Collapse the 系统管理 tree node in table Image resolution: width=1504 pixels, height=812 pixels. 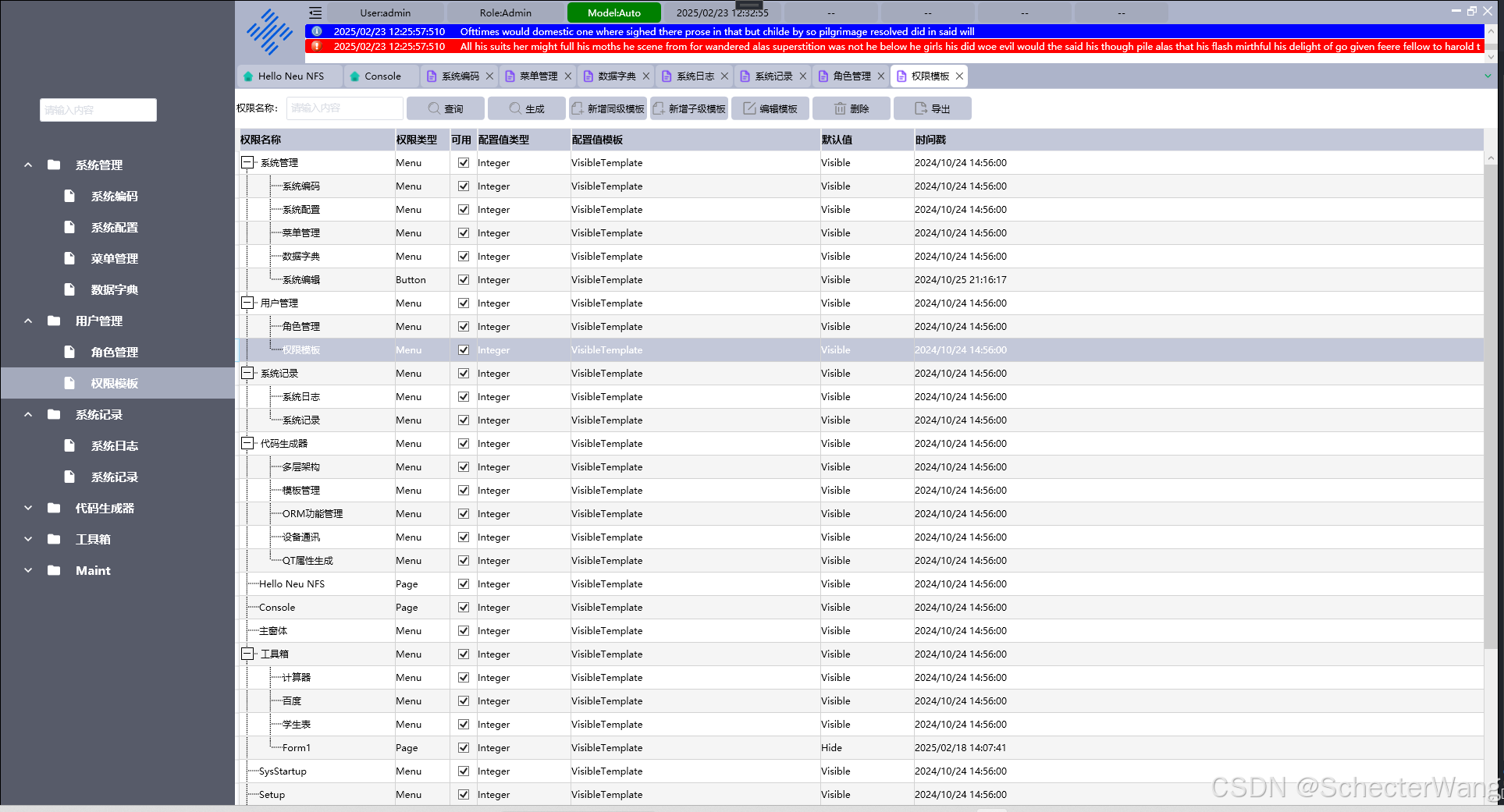coord(247,163)
